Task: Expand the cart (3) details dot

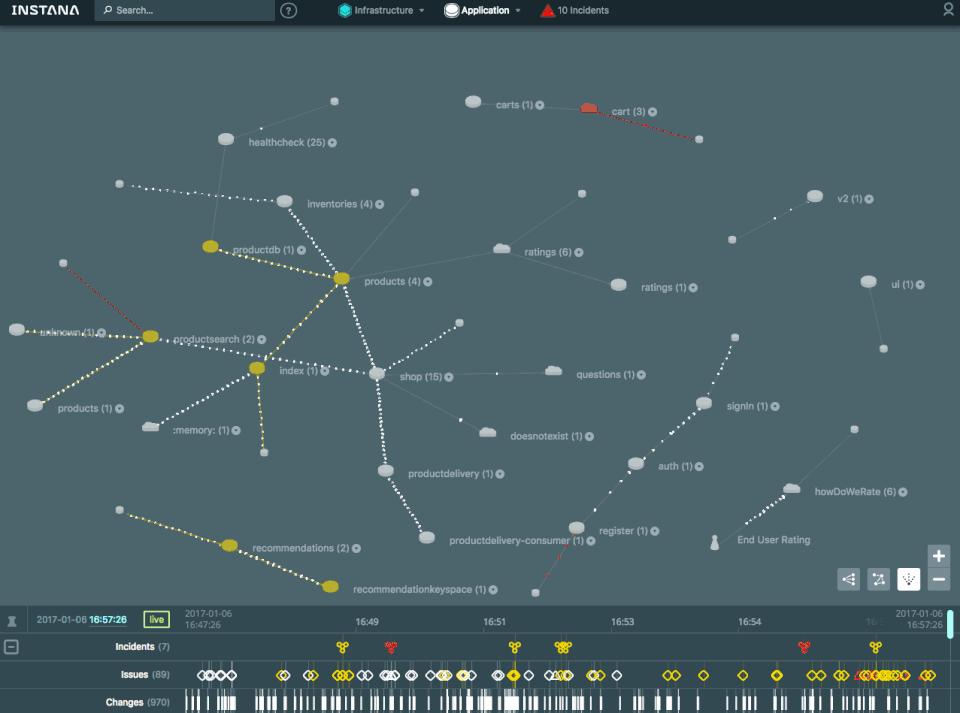Action: tap(653, 112)
